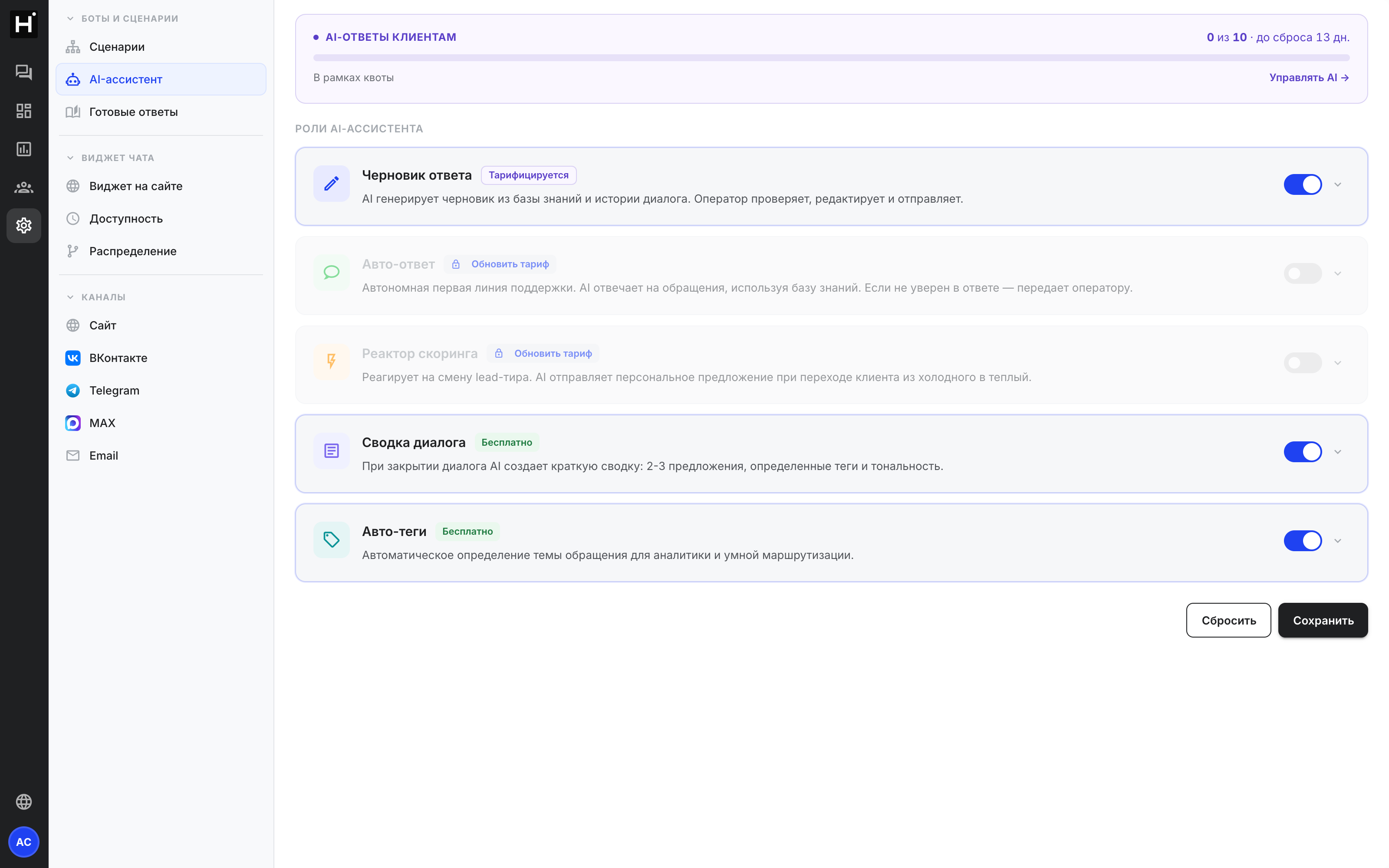Click the Черновик ответа pencil icon

point(331,184)
